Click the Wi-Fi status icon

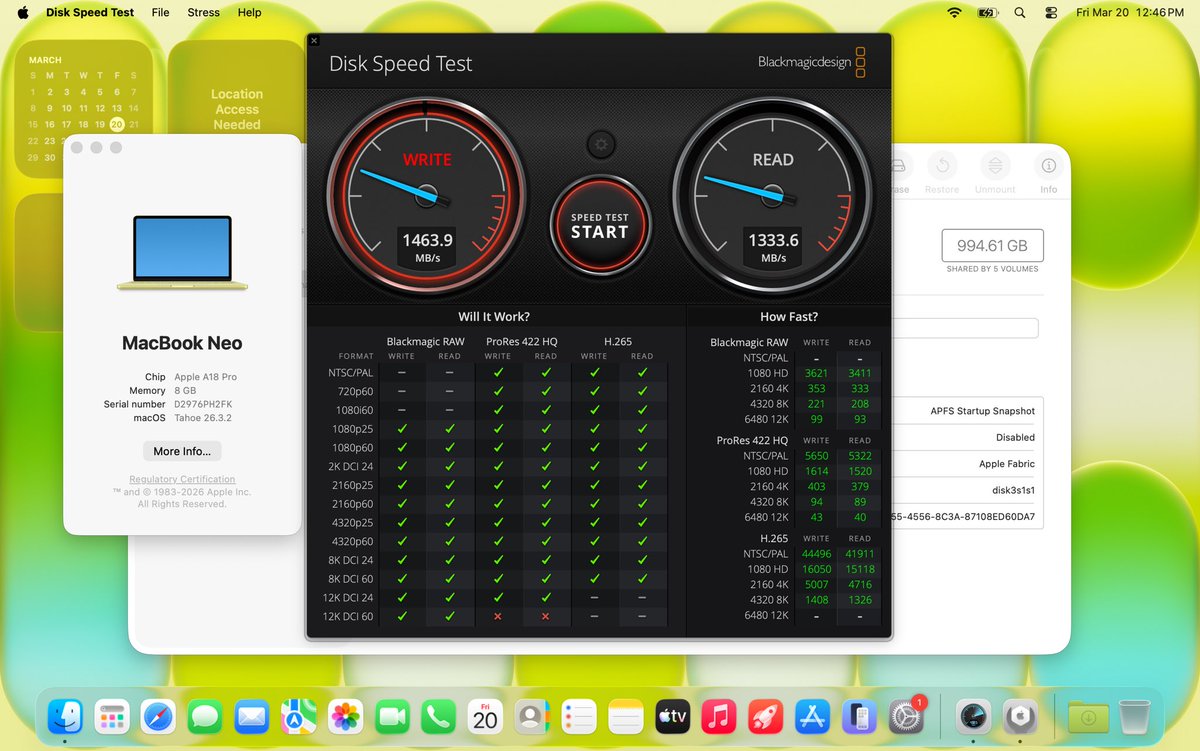pos(954,12)
